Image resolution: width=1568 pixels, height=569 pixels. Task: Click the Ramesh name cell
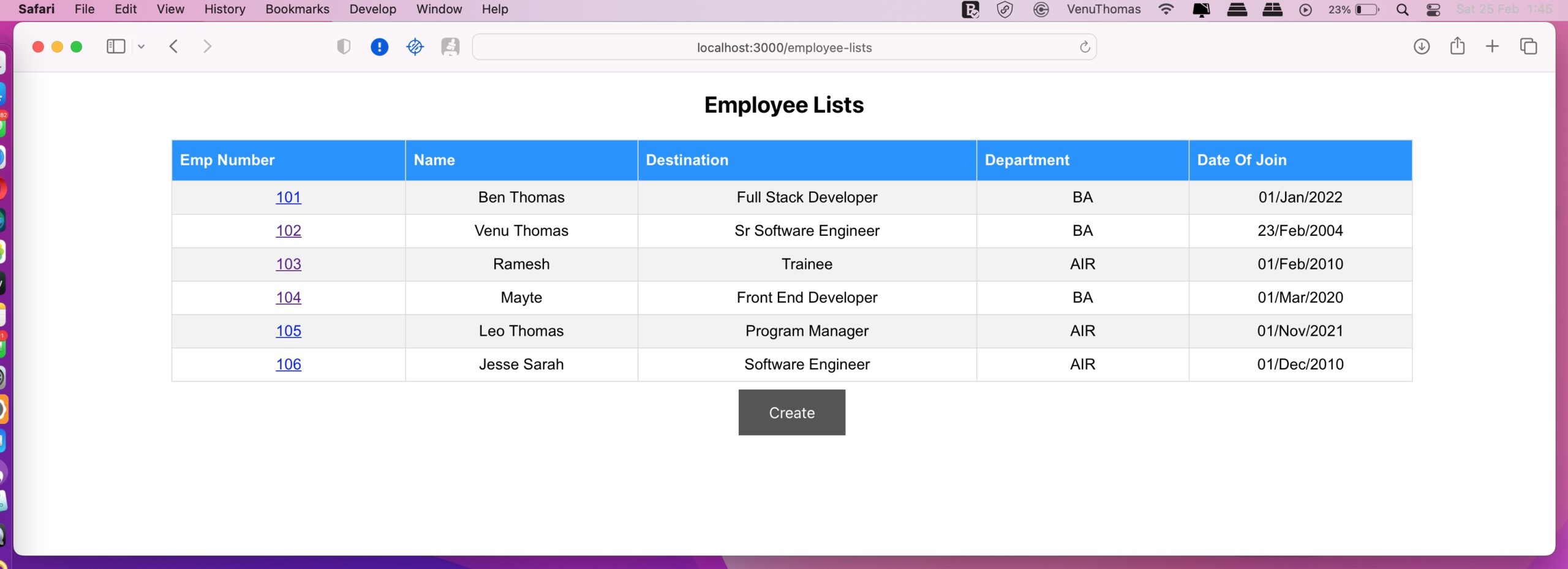[521, 264]
